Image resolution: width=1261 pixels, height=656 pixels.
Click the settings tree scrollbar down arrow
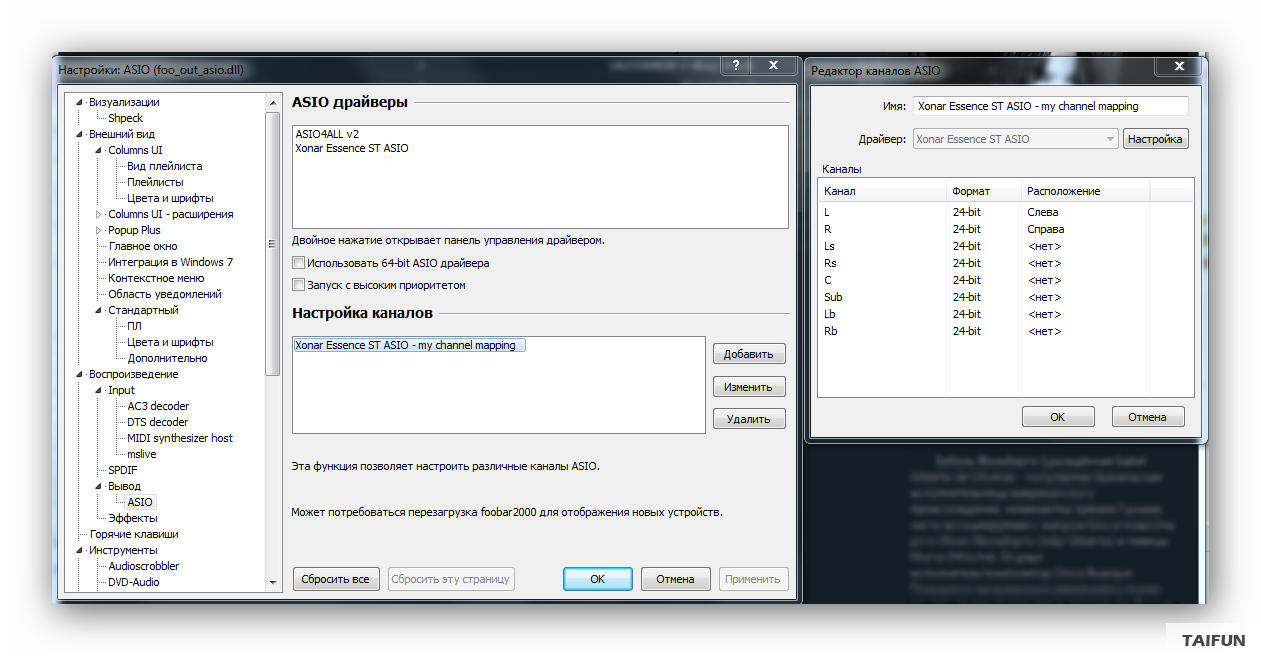click(x=273, y=582)
